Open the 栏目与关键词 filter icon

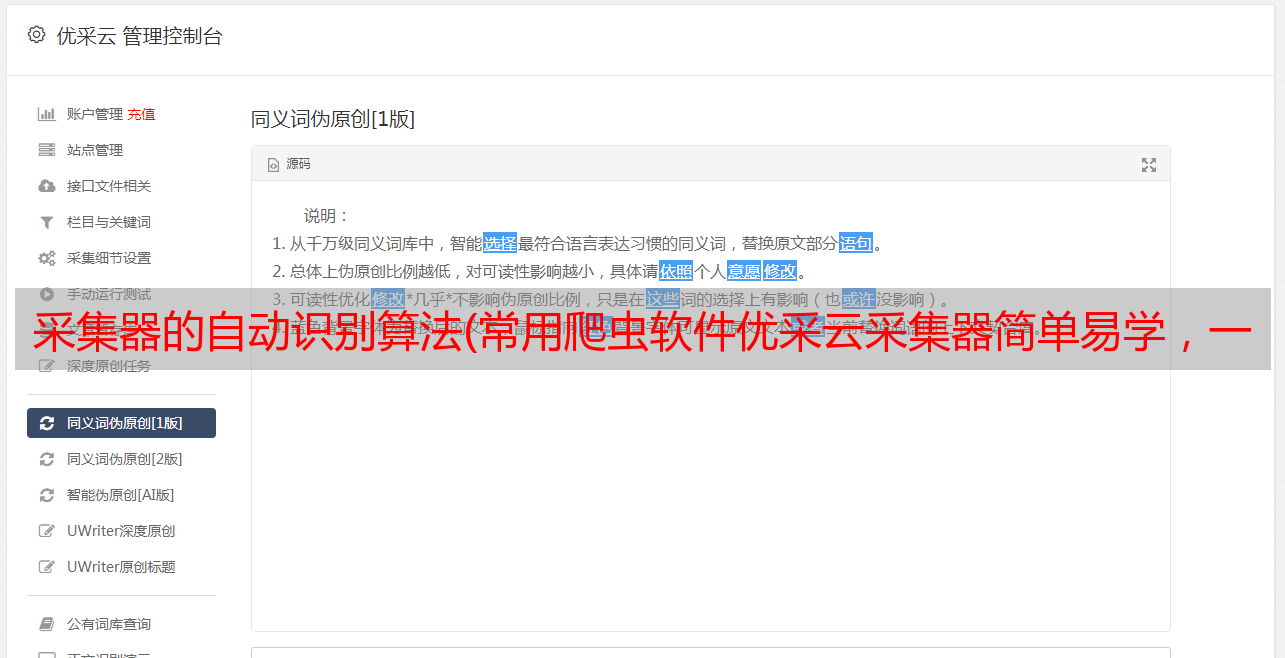tap(46, 222)
